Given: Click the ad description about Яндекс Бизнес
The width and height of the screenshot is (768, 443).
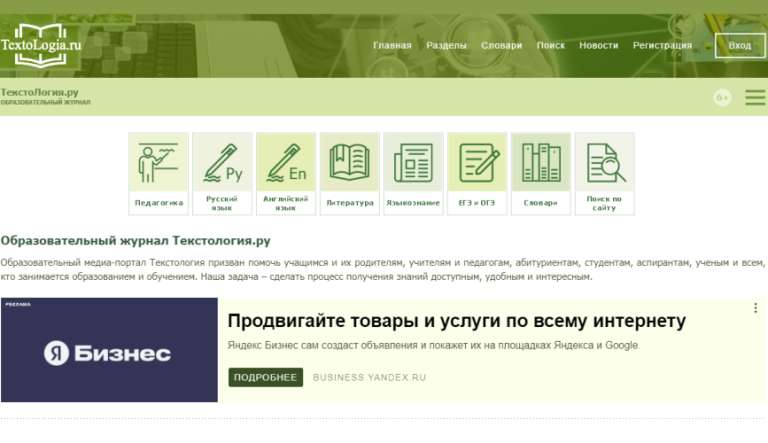Looking at the screenshot, I should 434,345.
